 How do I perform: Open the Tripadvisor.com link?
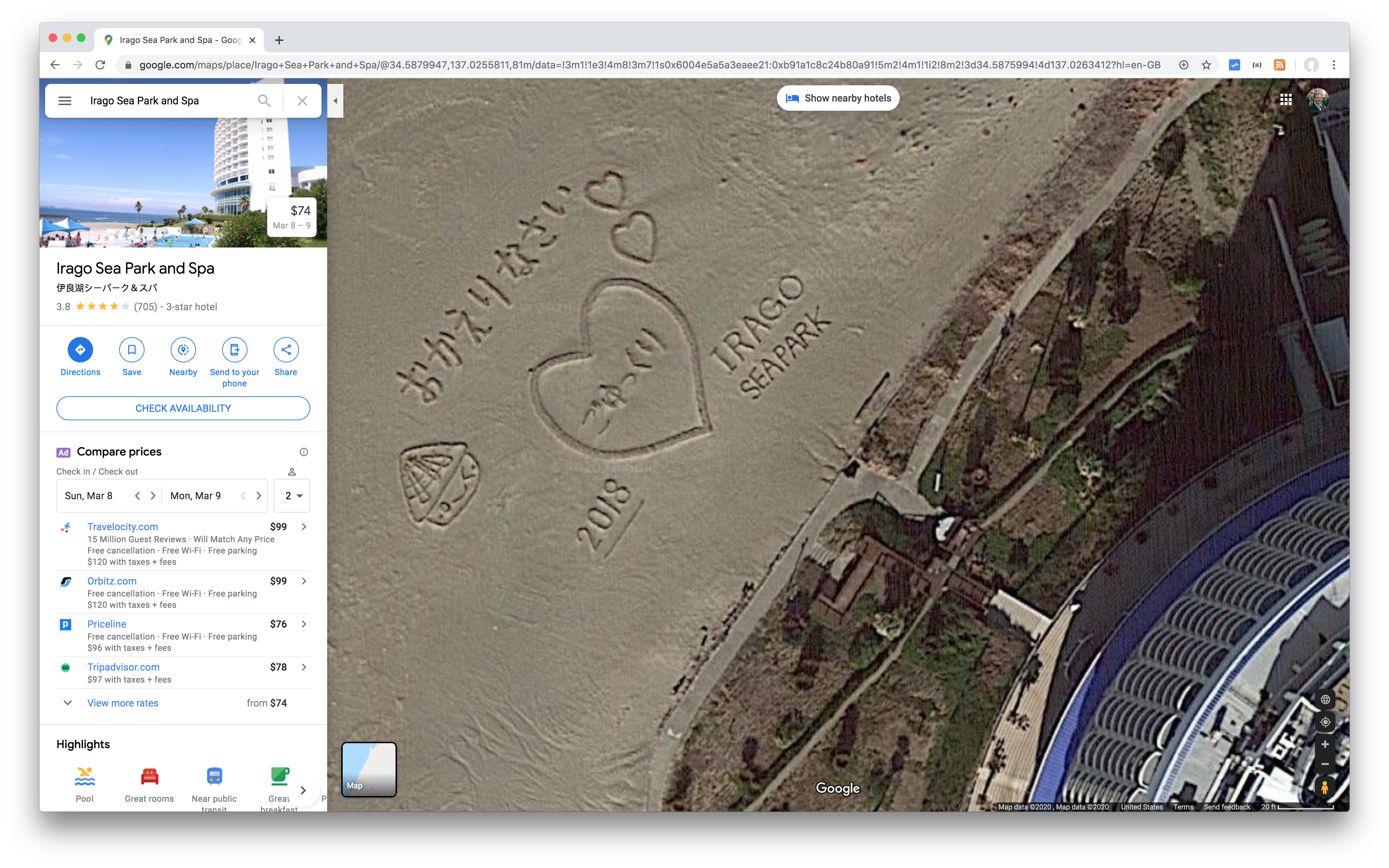[x=123, y=667]
